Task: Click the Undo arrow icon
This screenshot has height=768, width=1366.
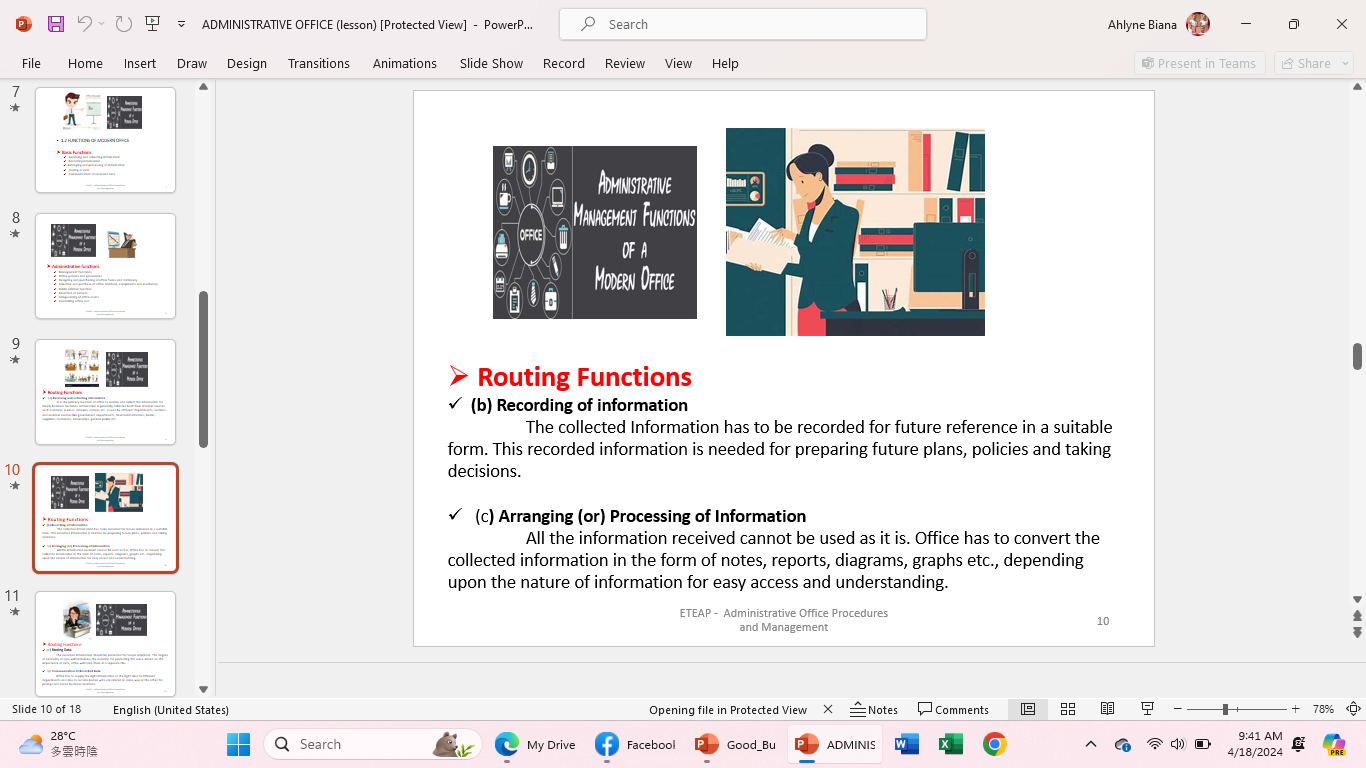Action: 84,24
